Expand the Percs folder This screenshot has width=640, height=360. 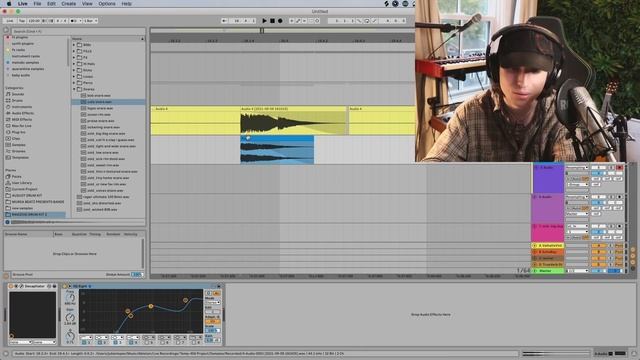[x=74, y=83]
